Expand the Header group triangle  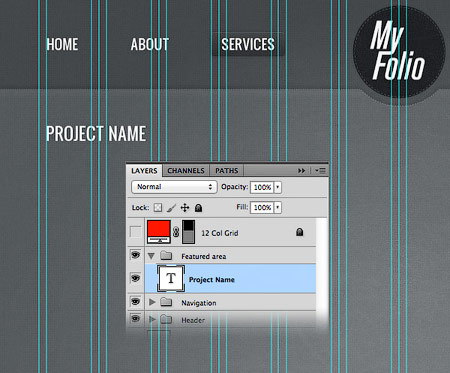[152, 320]
